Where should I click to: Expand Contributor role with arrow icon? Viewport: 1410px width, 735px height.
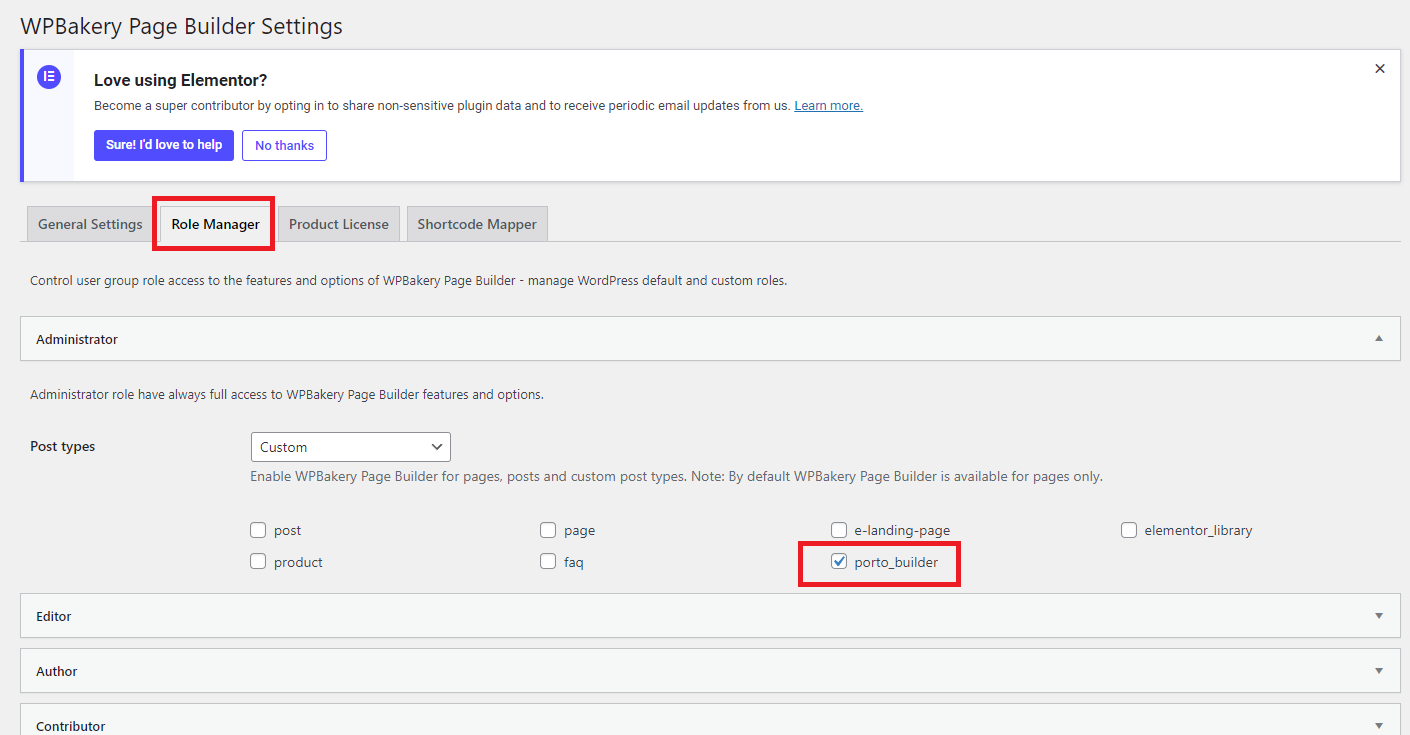[x=1379, y=725]
